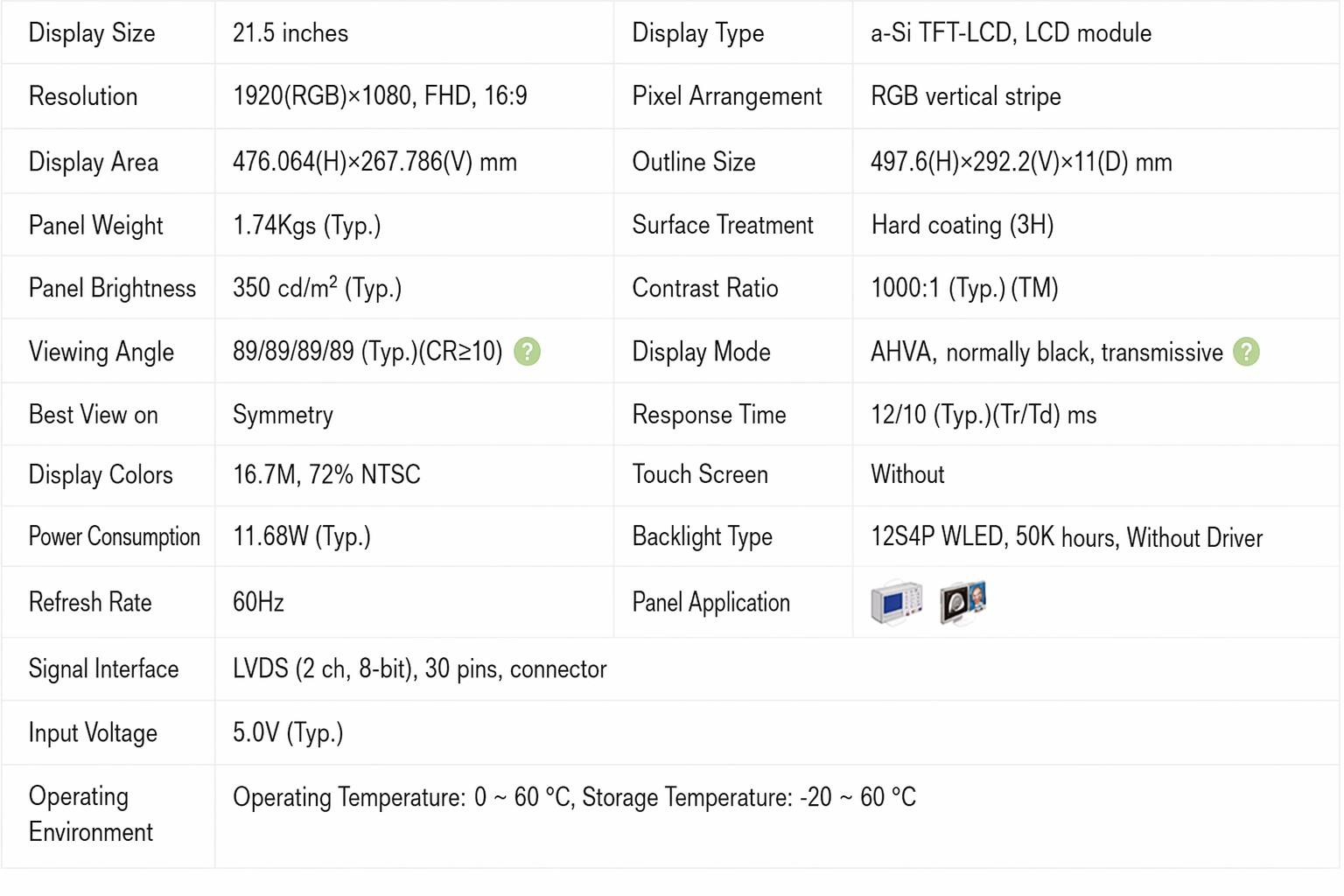
Task: Click RGB vertical stripe value
Action: coord(966,96)
